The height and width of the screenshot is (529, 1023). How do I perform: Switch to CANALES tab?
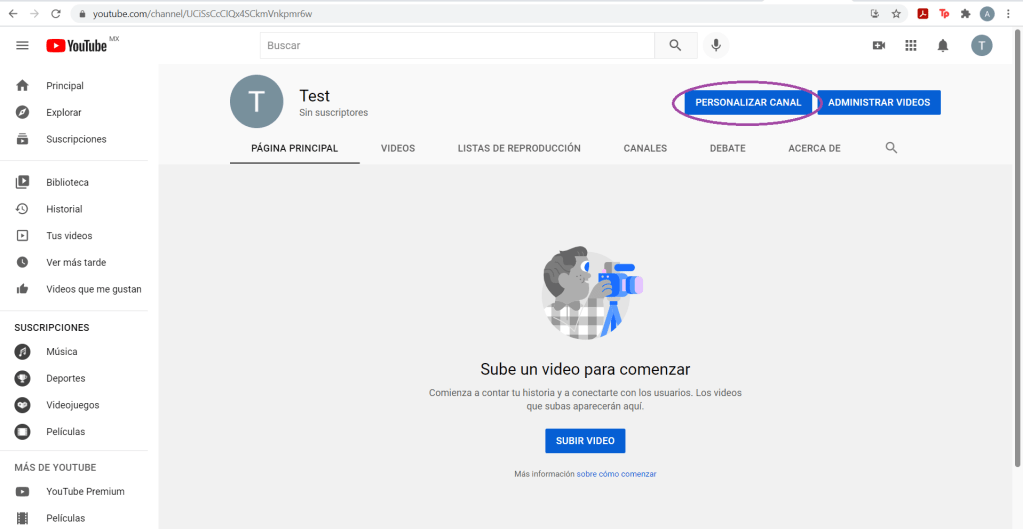coord(645,148)
